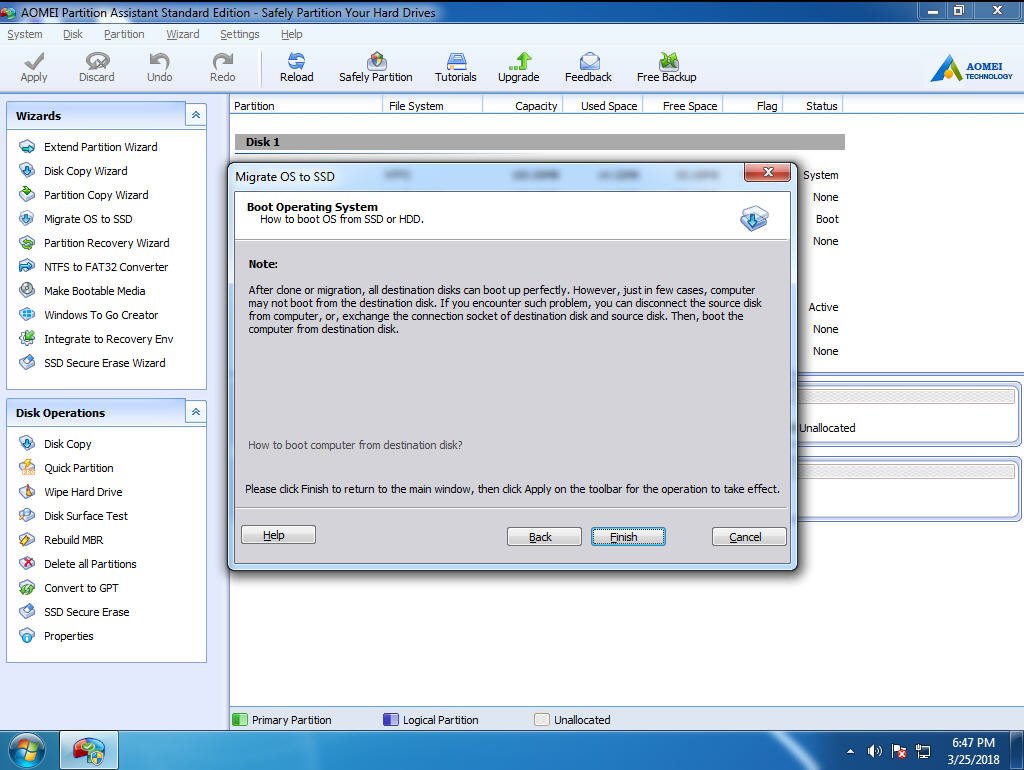Open the Settings menu
The height and width of the screenshot is (770, 1024).
tap(240, 34)
